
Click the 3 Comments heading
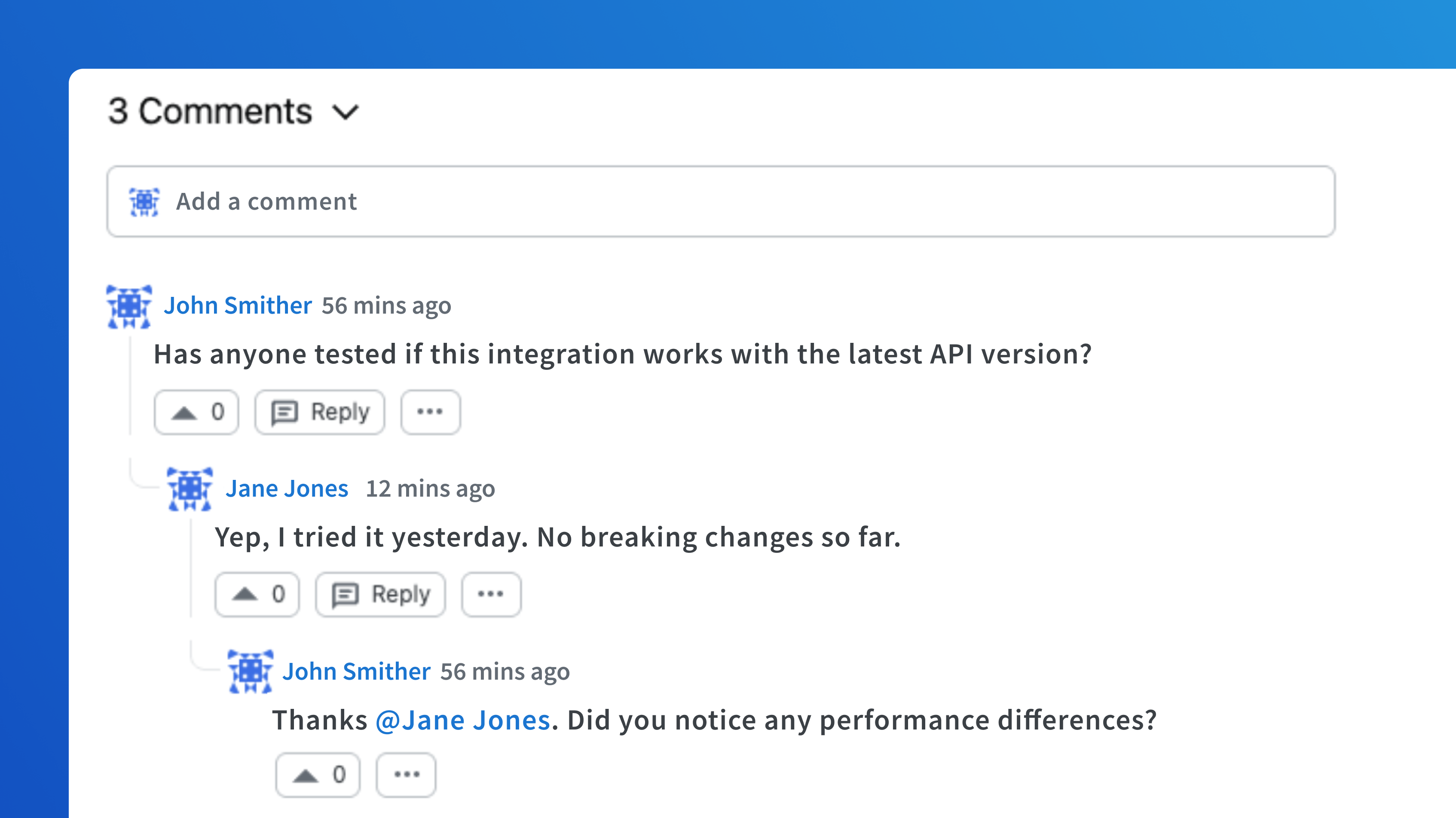tap(210, 111)
